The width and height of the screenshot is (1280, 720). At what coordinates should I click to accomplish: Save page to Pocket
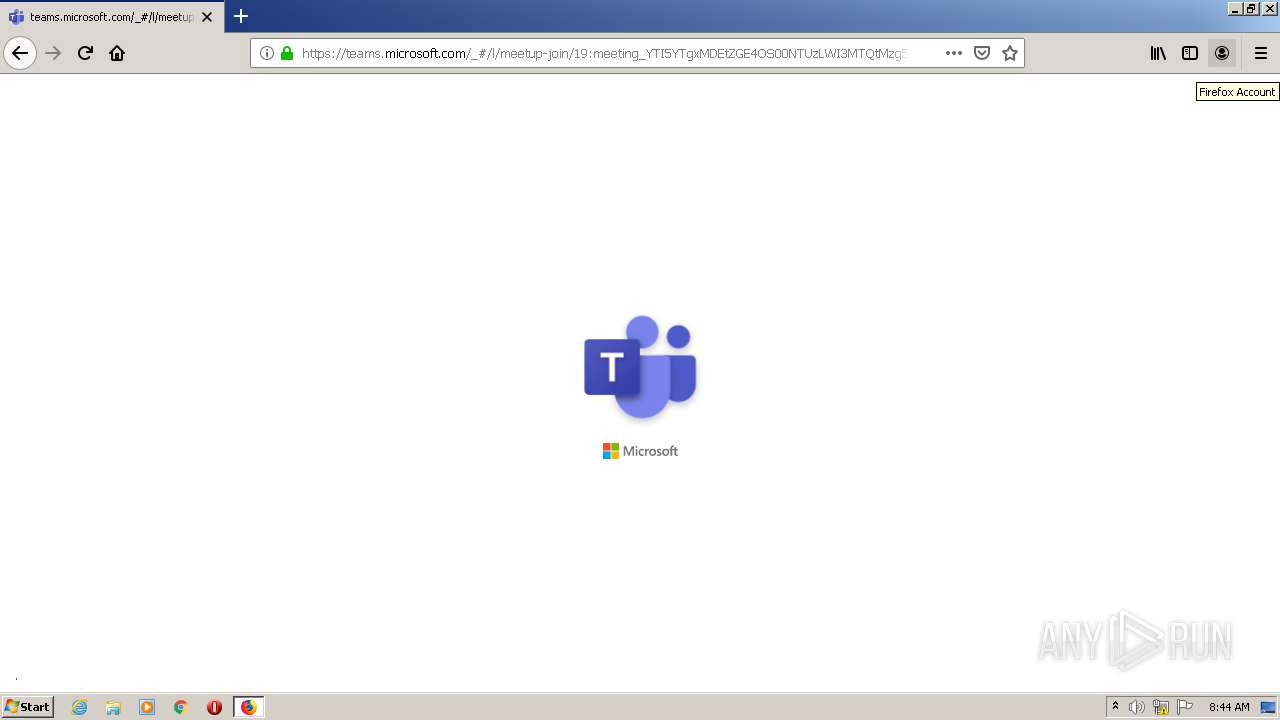pyautogui.click(x=982, y=53)
